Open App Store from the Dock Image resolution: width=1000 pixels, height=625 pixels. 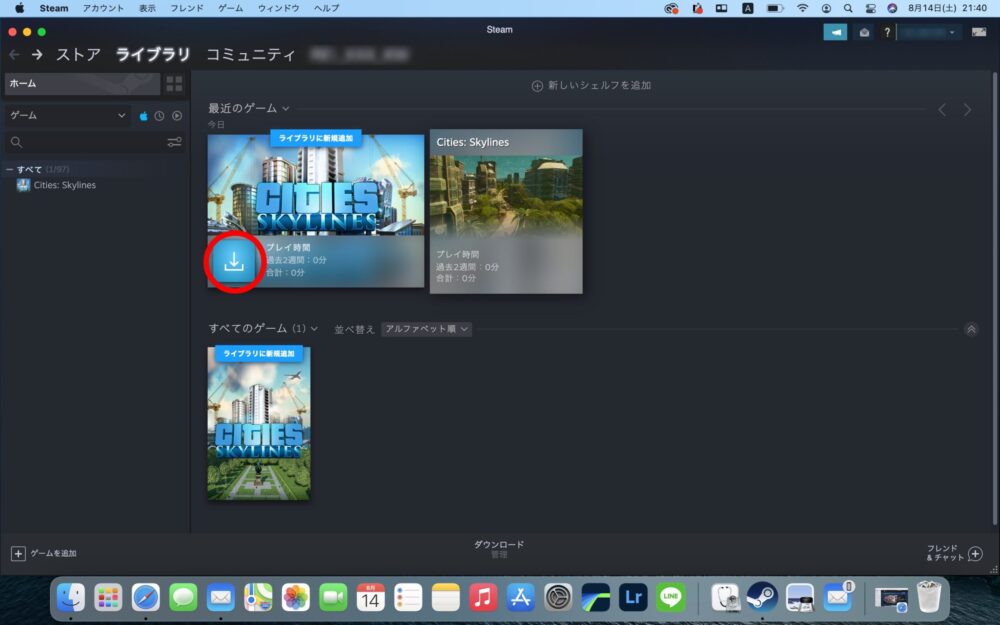[x=520, y=598]
